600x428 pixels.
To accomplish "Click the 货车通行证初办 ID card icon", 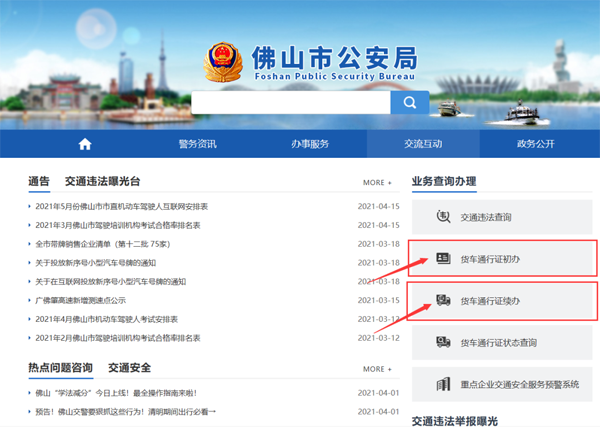I will (443, 259).
